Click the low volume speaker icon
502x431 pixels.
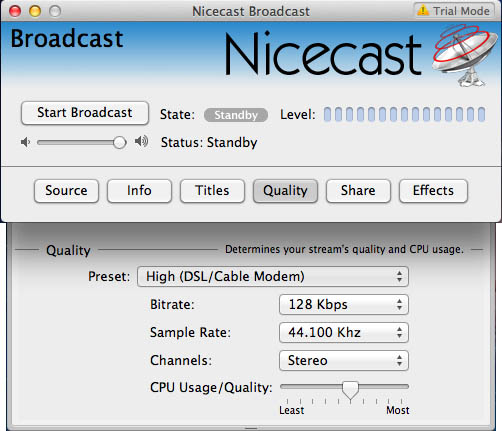tap(25, 143)
